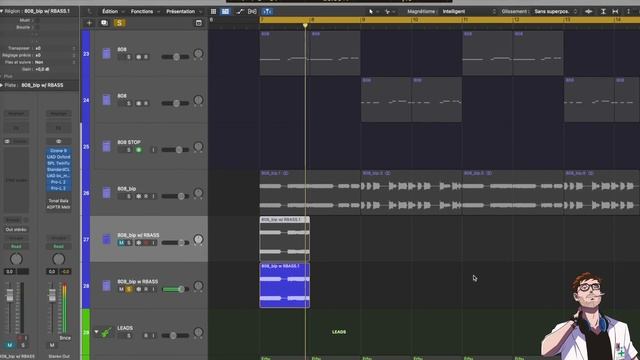Open the Glissement Sans superpos. dropdown
The height and width of the screenshot is (360, 640).
point(555,11)
